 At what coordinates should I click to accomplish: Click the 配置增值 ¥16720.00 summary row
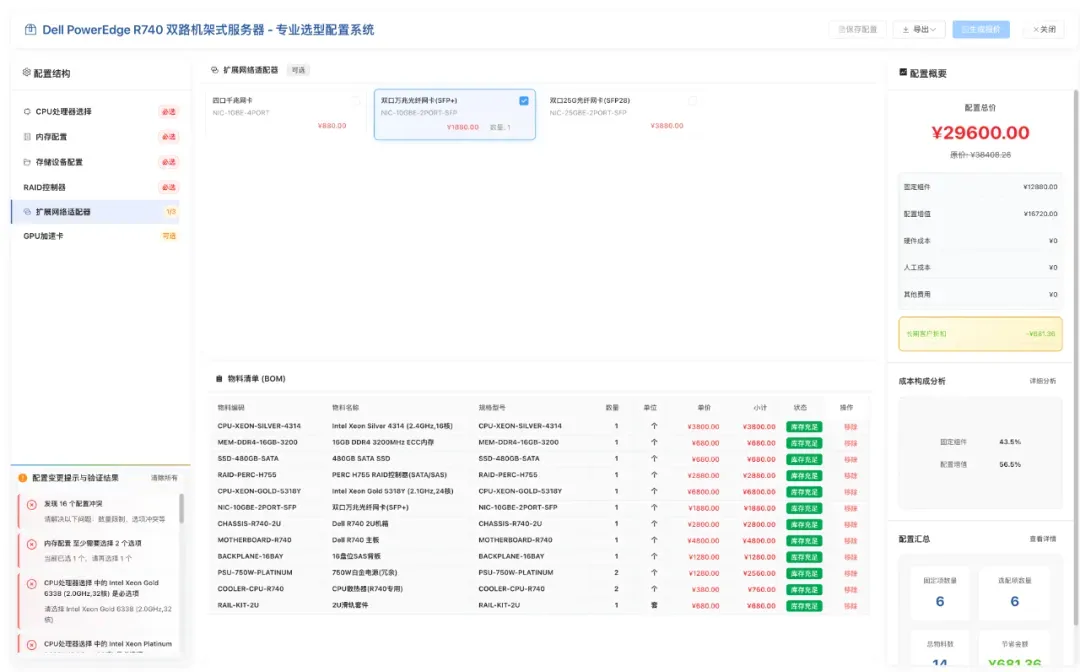coord(980,214)
